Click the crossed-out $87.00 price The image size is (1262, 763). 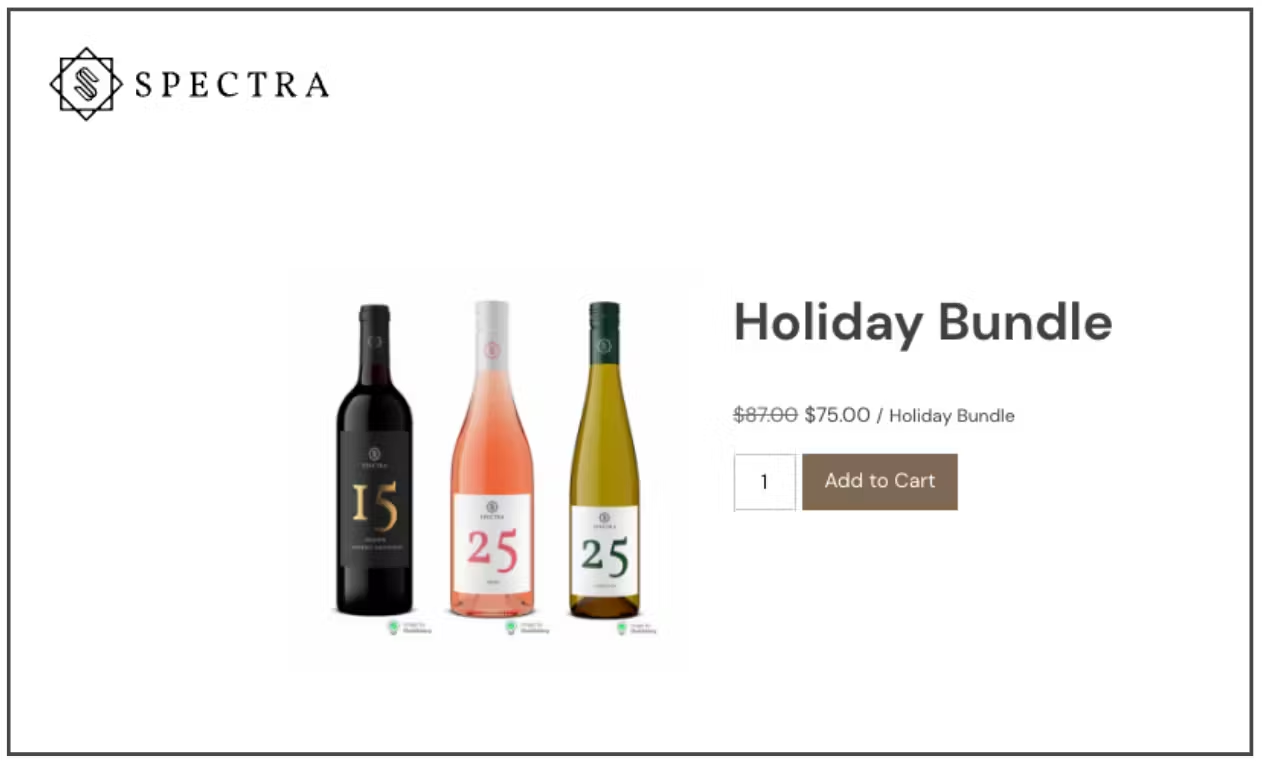(765, 415)
